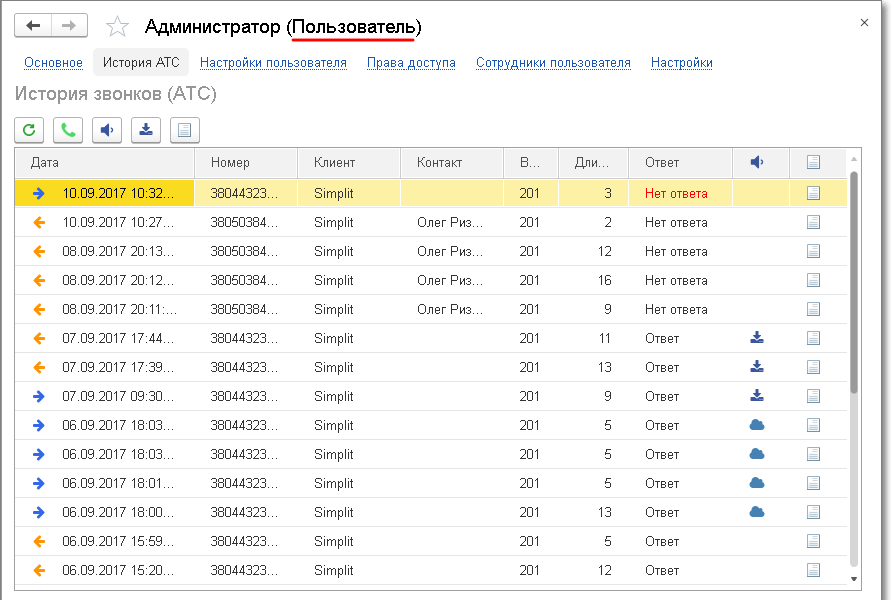Click the green phone call icon
The width and height of the screenshot is (891, 600).
68,129
